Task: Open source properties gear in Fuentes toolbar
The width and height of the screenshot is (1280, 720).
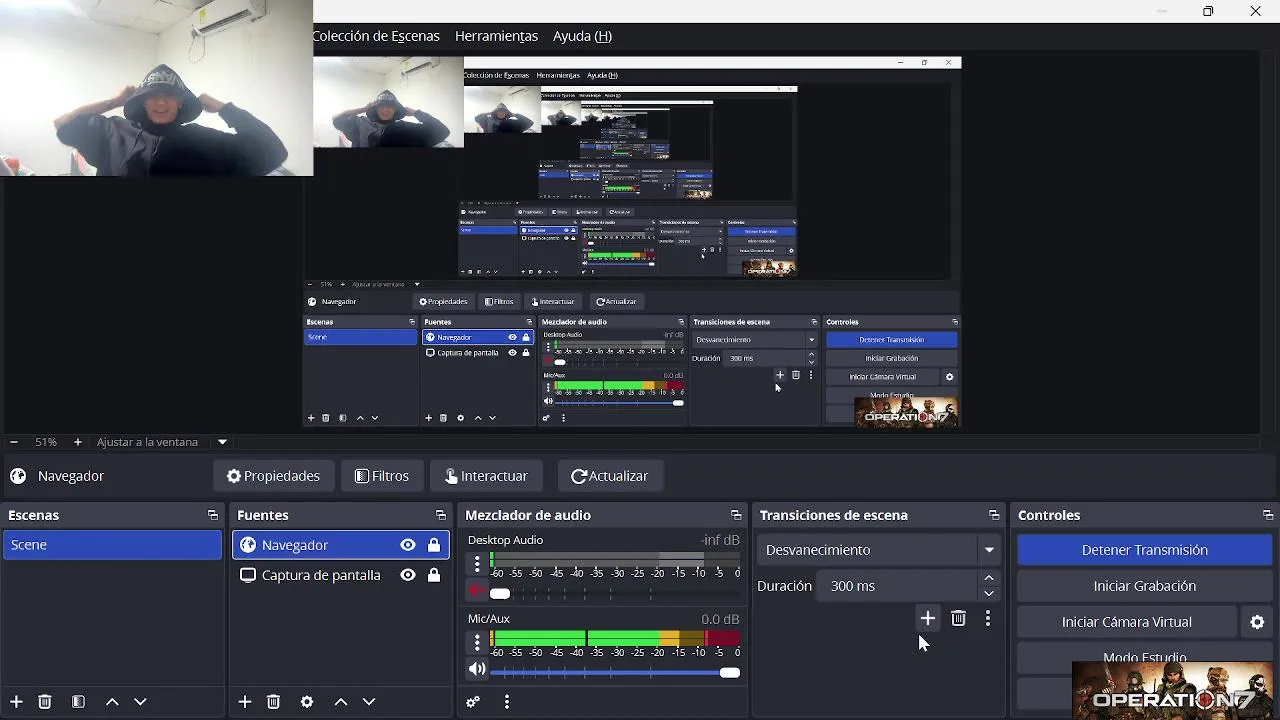Action: coord(307,702)
